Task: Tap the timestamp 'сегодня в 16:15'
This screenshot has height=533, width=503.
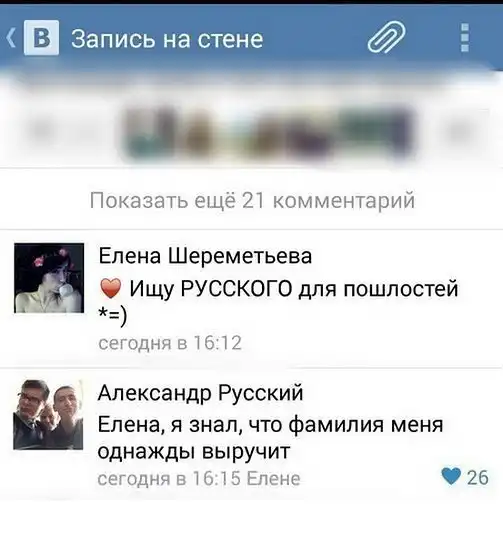Action: (x=169, y=479)
